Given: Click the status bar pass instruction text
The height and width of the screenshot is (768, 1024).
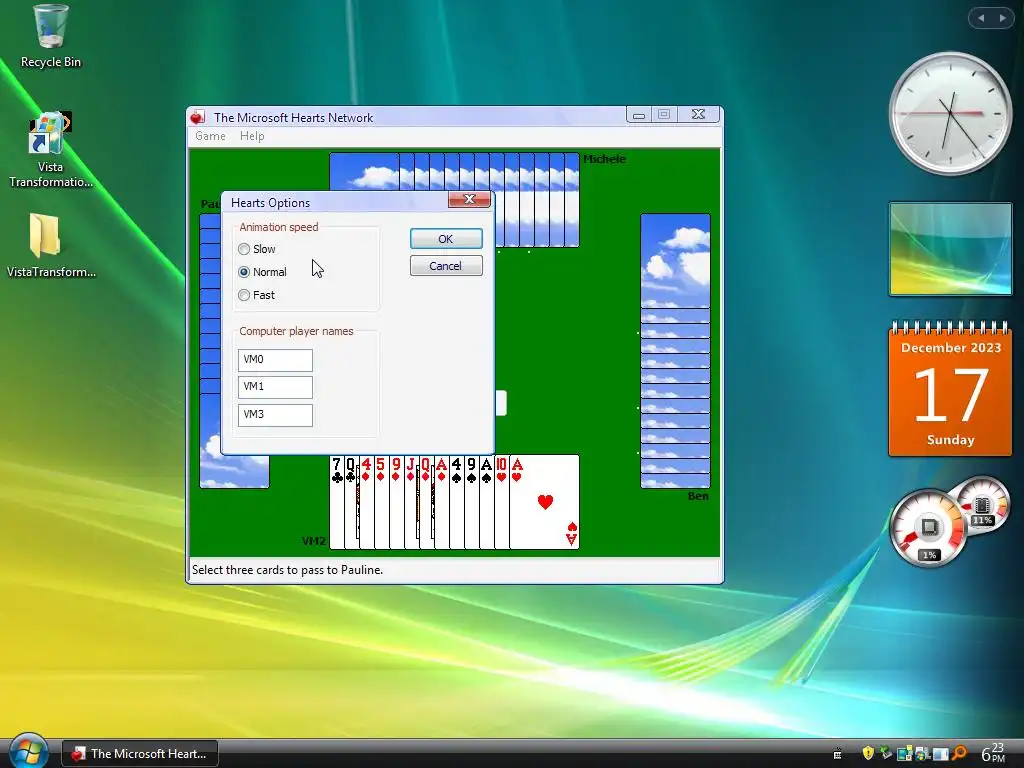Looking at the screenshot, I should click(287, 570).
